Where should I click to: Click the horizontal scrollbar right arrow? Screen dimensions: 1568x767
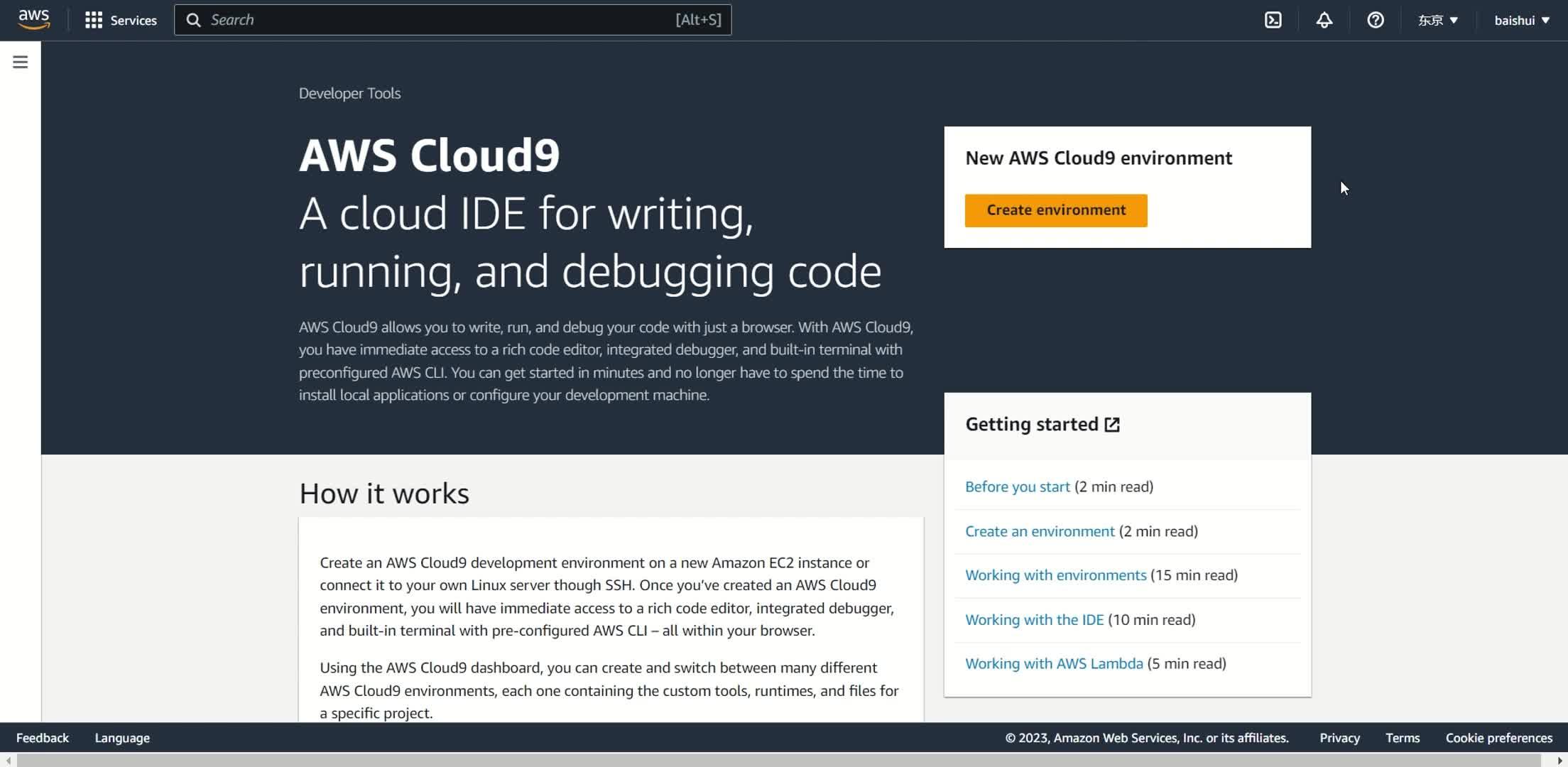point(1559,761)
